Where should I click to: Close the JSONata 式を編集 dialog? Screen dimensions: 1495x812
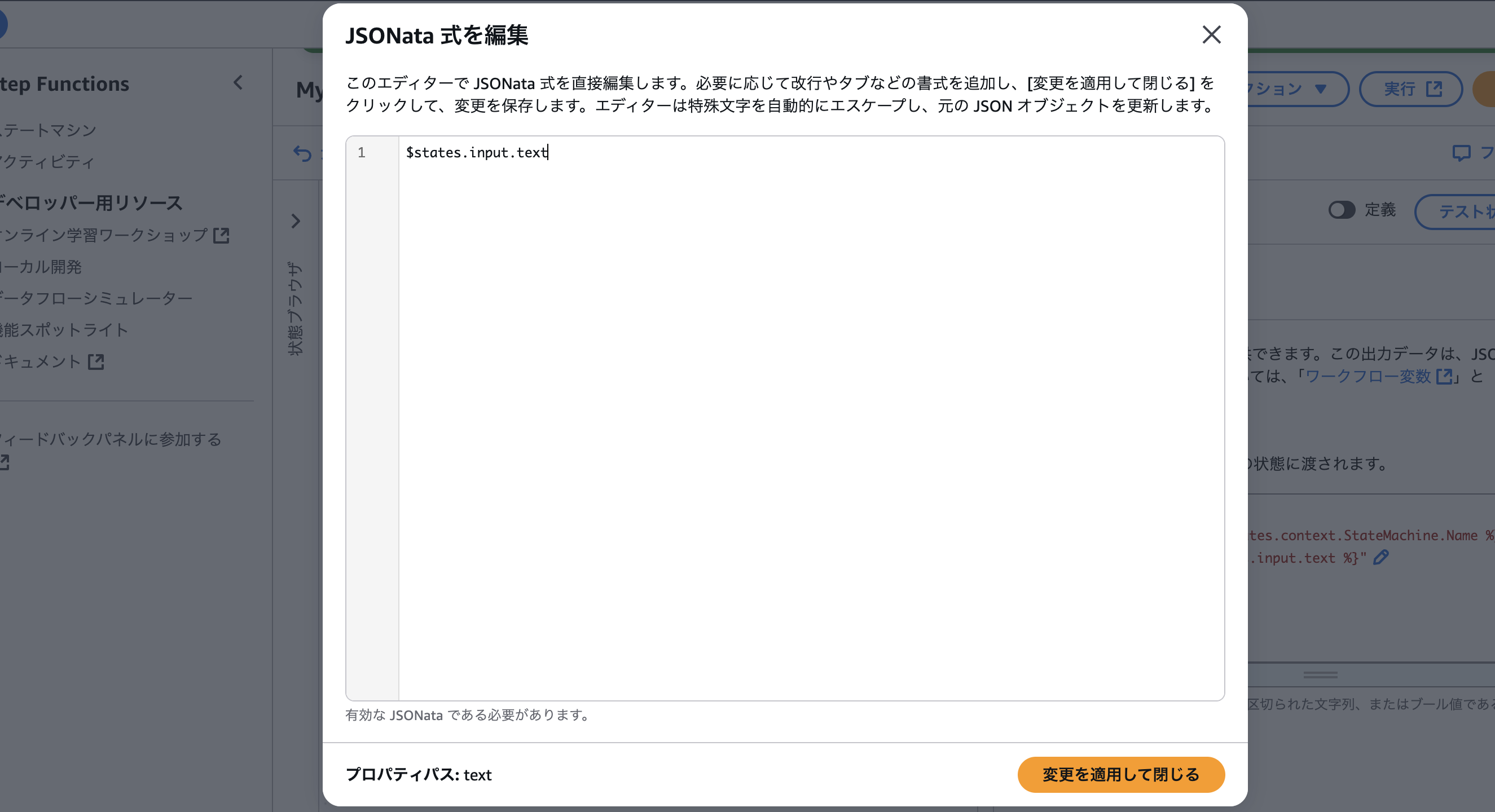[1211, 36]
